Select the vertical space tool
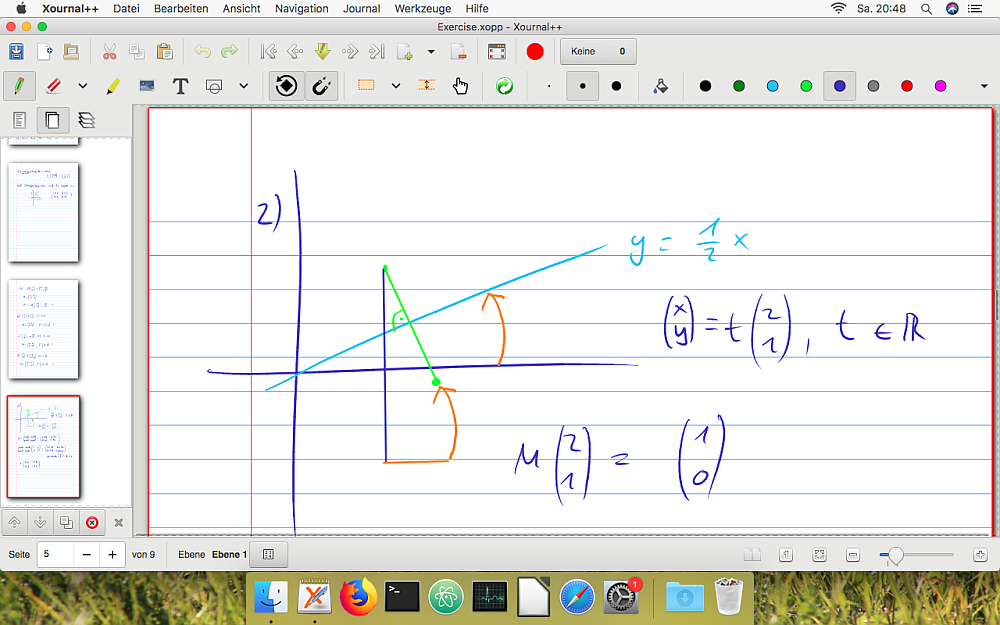Image resolution: width=1000 pixels, height=625 pixels. [426, 85]
